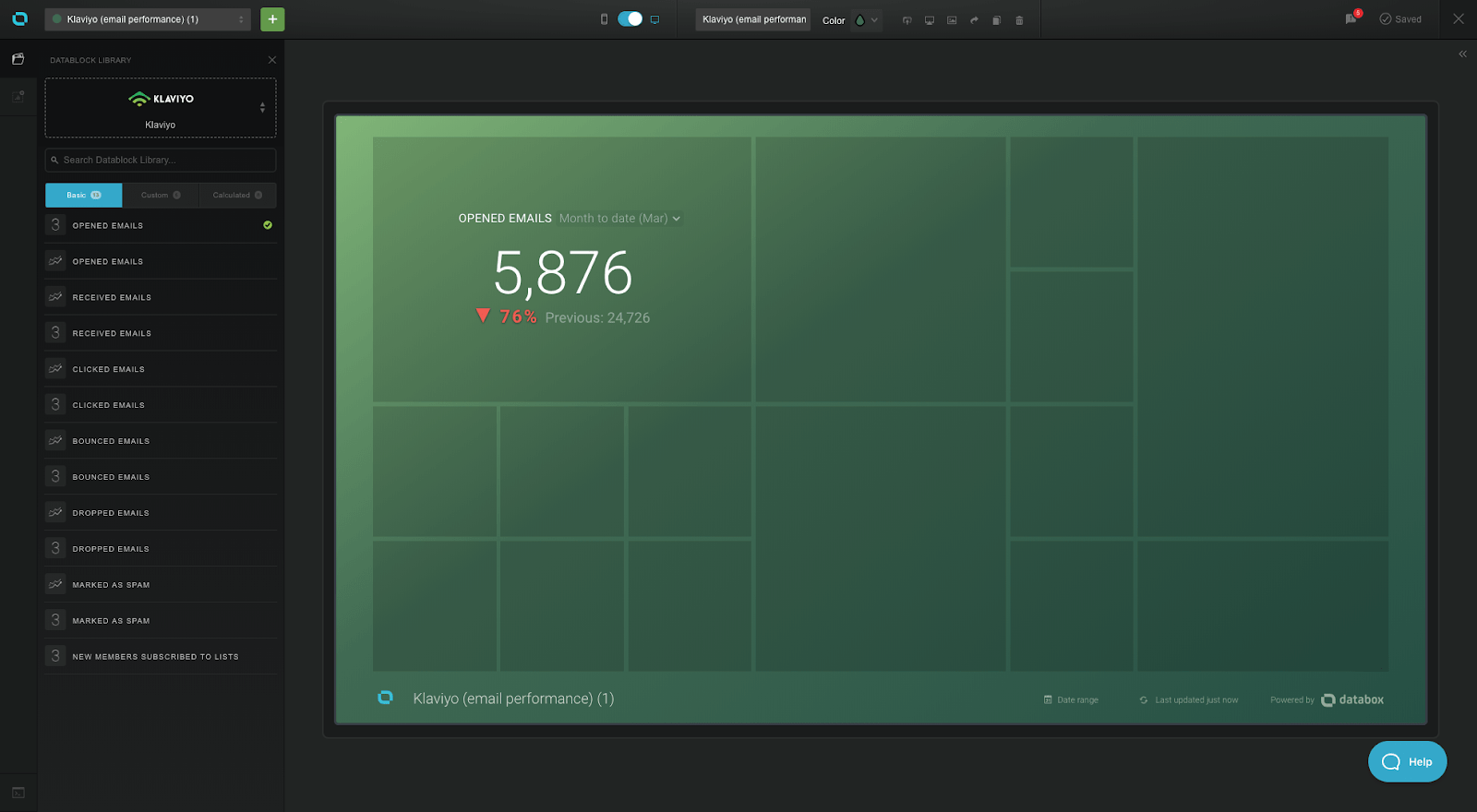Image resolution: width=1477 pixels, height=812 pixels.
Task: Click the magnifier icon in library search
Action: pyautogui.click(x=54, y=160)
